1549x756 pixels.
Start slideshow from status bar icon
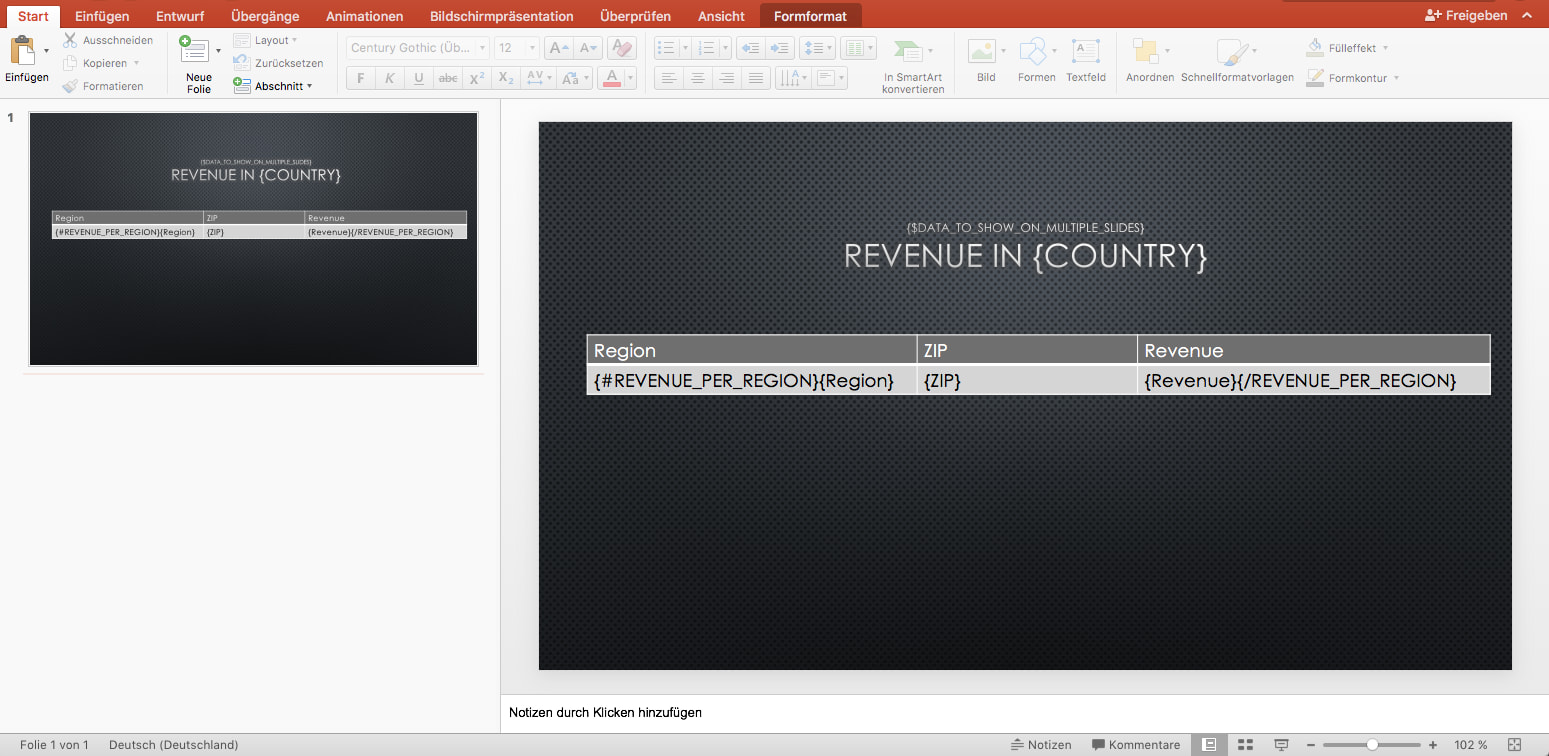click(1281, 745)
